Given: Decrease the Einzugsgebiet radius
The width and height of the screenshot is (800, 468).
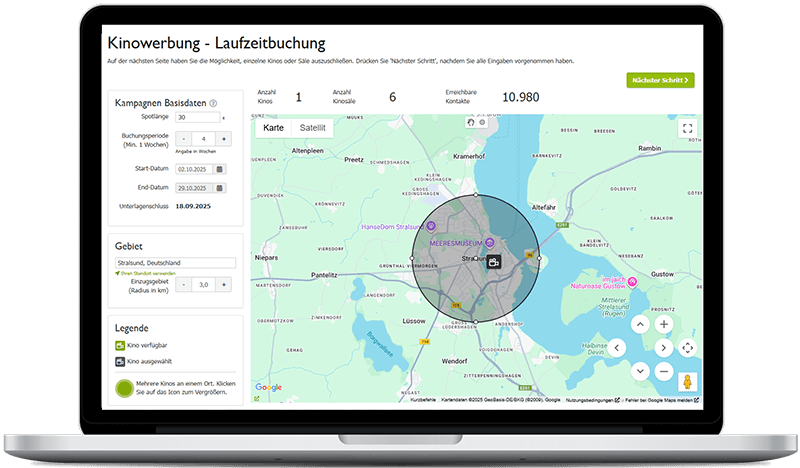Looking at the screenshot, I should (183, 284).
